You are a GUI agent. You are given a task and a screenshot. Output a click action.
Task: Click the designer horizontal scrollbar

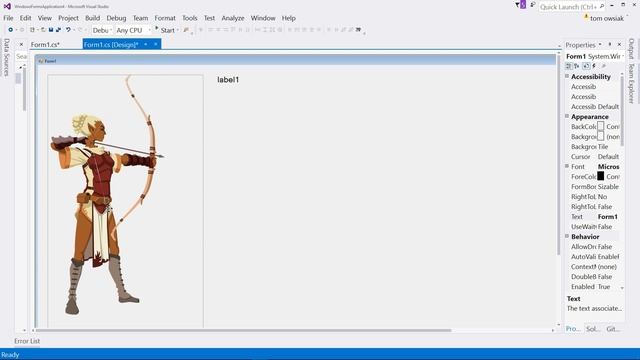(243, 330)
